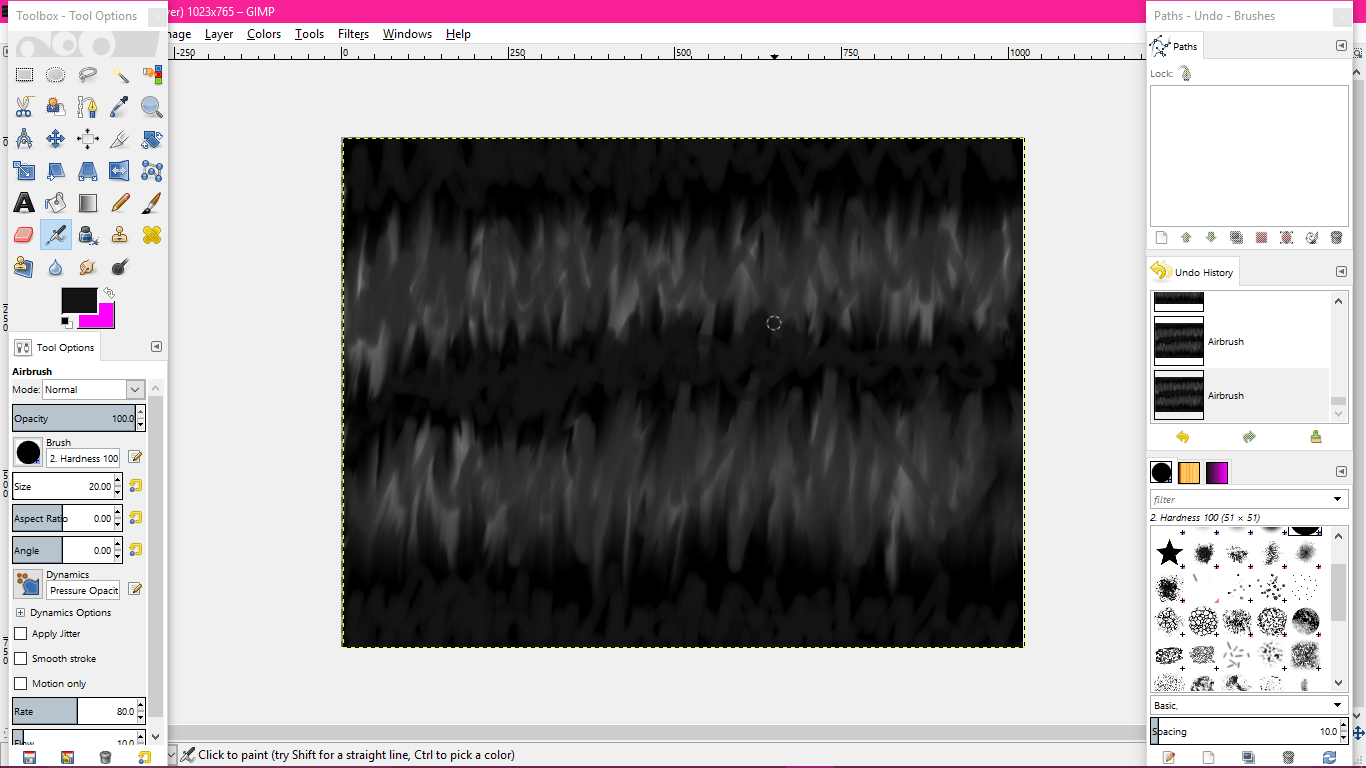
Task: Select the Eraser tool
Action: (24, 235)
